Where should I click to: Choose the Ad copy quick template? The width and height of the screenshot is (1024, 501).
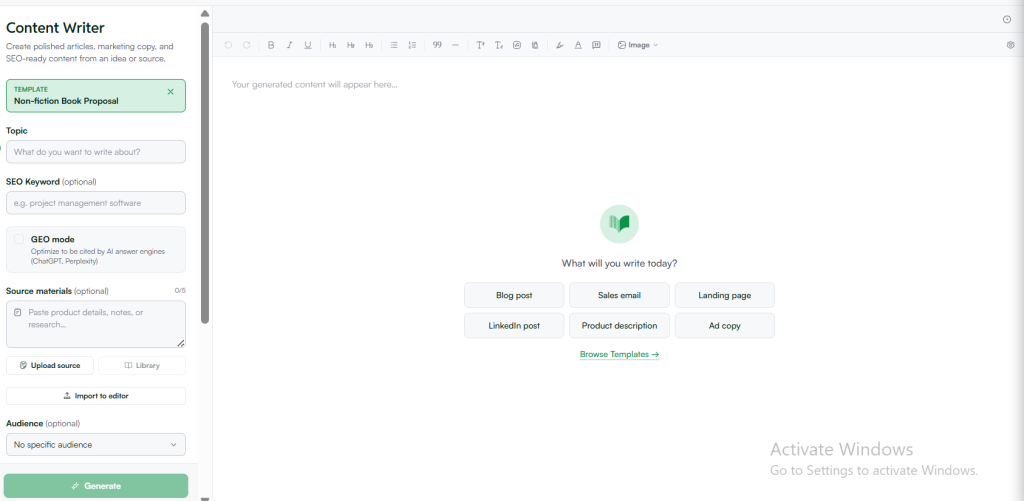click(724, 325)
